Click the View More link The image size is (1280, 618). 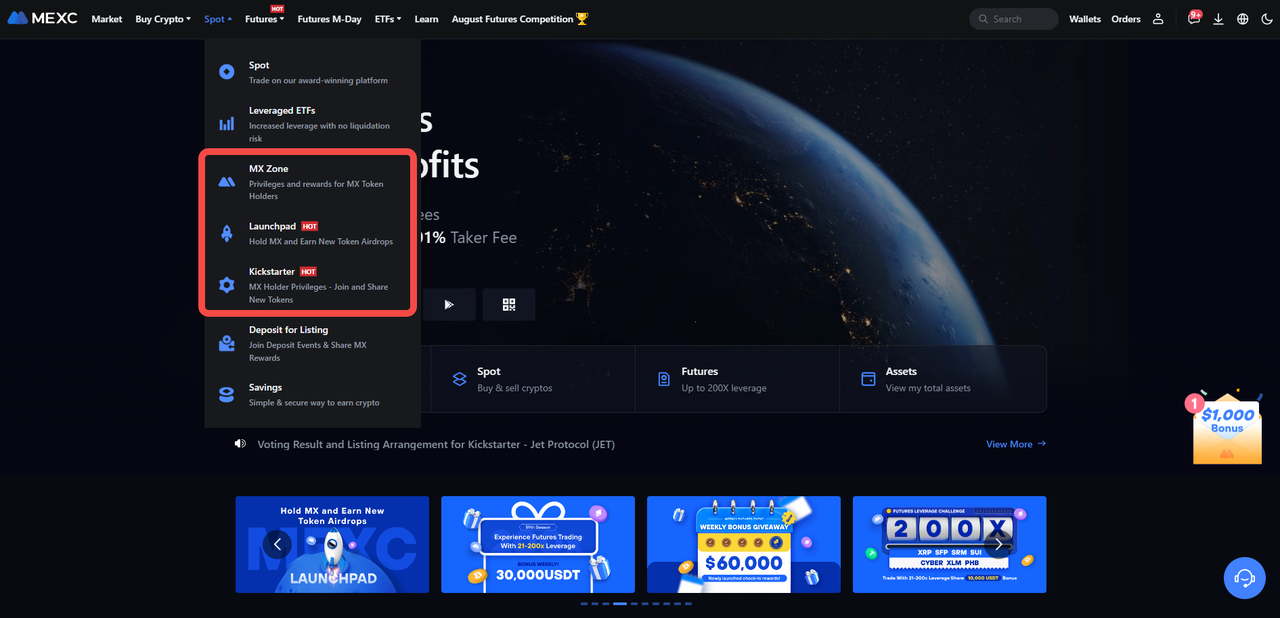pos(1015,444)
